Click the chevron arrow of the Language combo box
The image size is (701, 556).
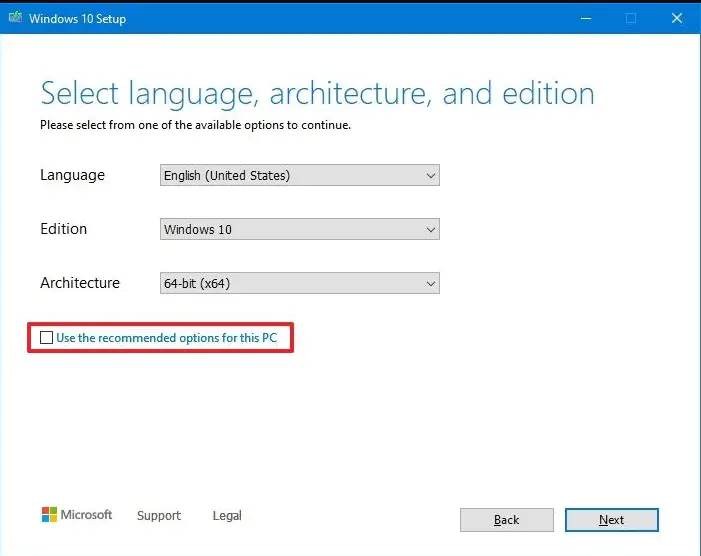tap(431, 175)
